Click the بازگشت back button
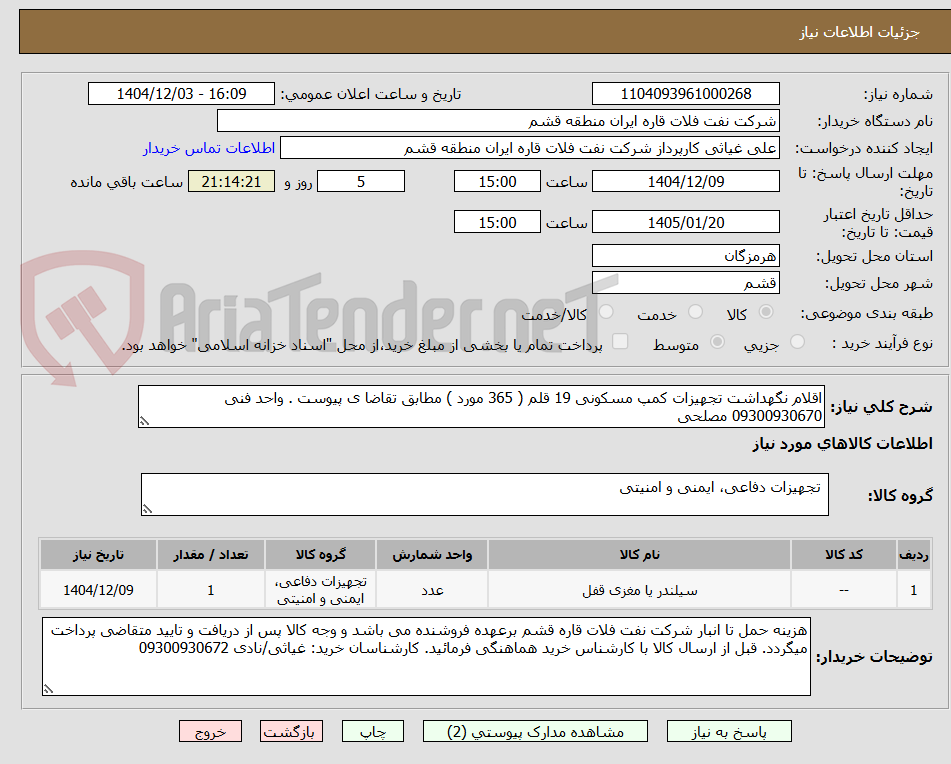951x764 pixels. coord(291,731)
